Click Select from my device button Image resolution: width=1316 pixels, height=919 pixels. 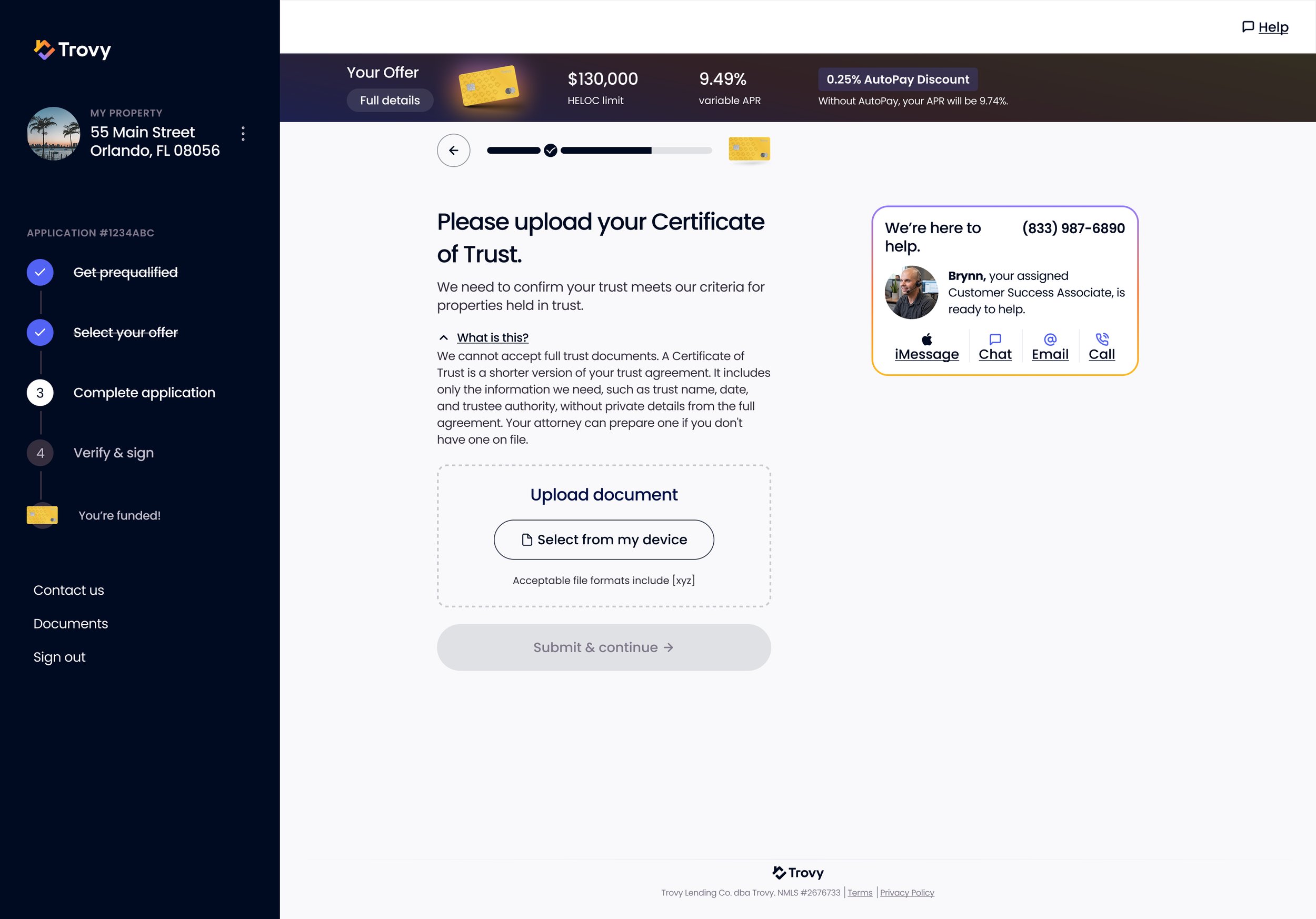[x=604, y=540]
